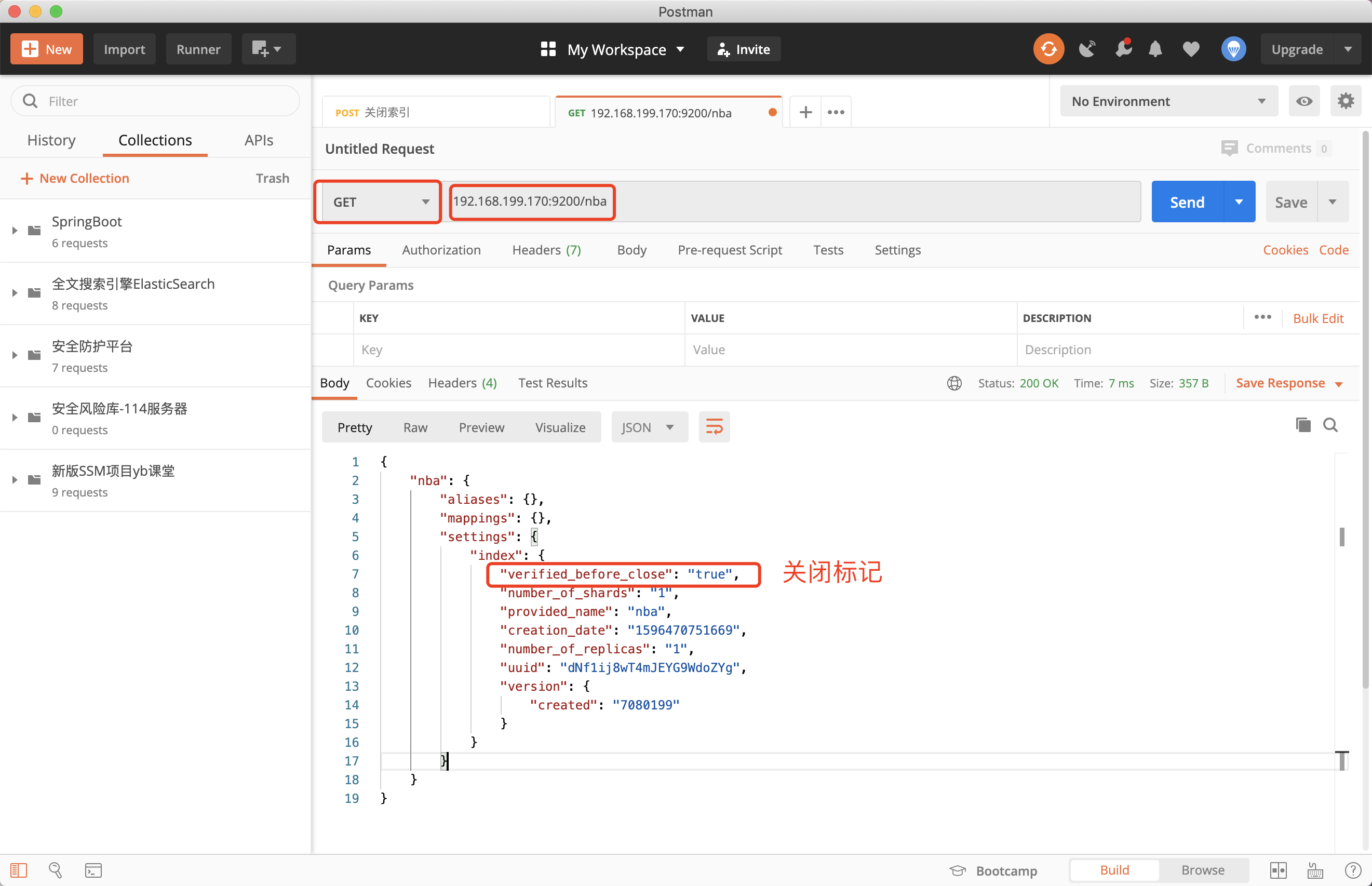Switch to the History tab
This screenshot has width=1372, height=886.
[51, 140]
